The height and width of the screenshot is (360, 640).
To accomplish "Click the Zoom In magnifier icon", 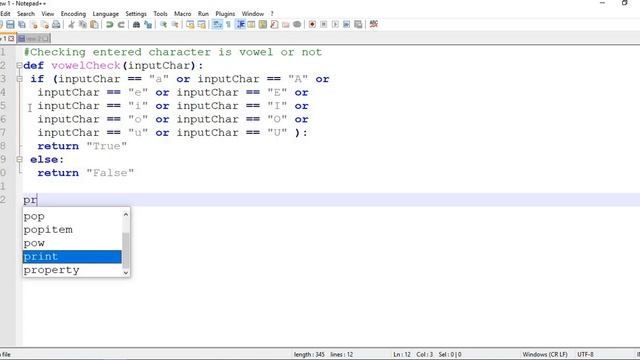I will click(x=163, y=24).
